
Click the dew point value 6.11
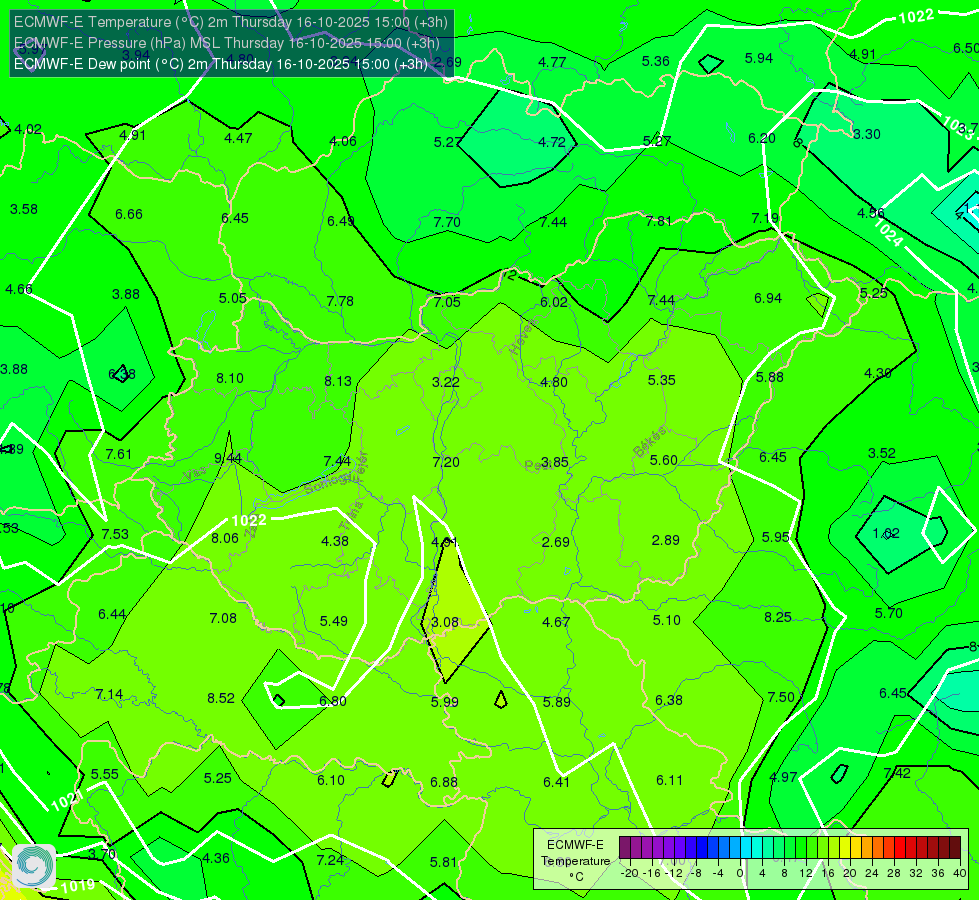click(x=669, y=780)
